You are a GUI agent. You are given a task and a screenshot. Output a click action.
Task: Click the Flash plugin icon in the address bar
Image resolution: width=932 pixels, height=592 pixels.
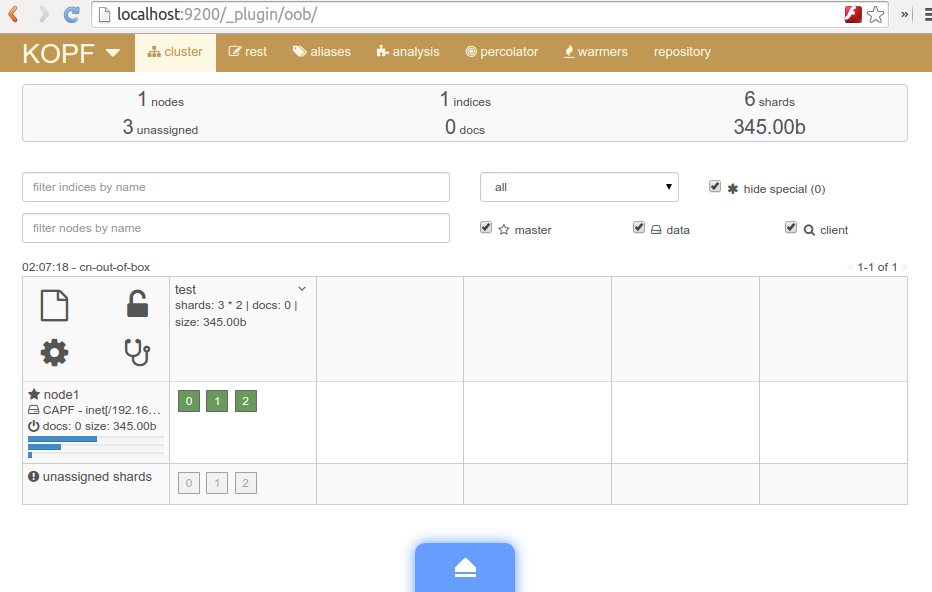pos(853,14)
